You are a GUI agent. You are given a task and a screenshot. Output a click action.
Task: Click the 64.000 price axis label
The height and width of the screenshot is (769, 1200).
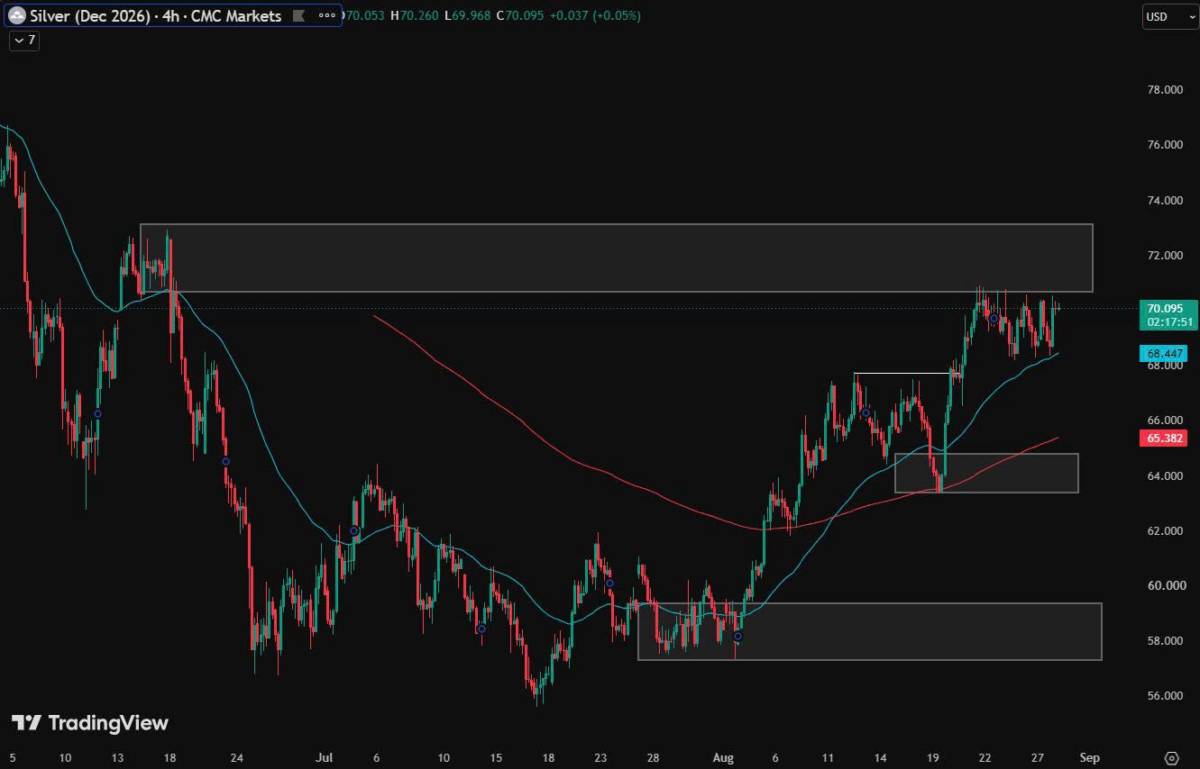(1166, 476)
